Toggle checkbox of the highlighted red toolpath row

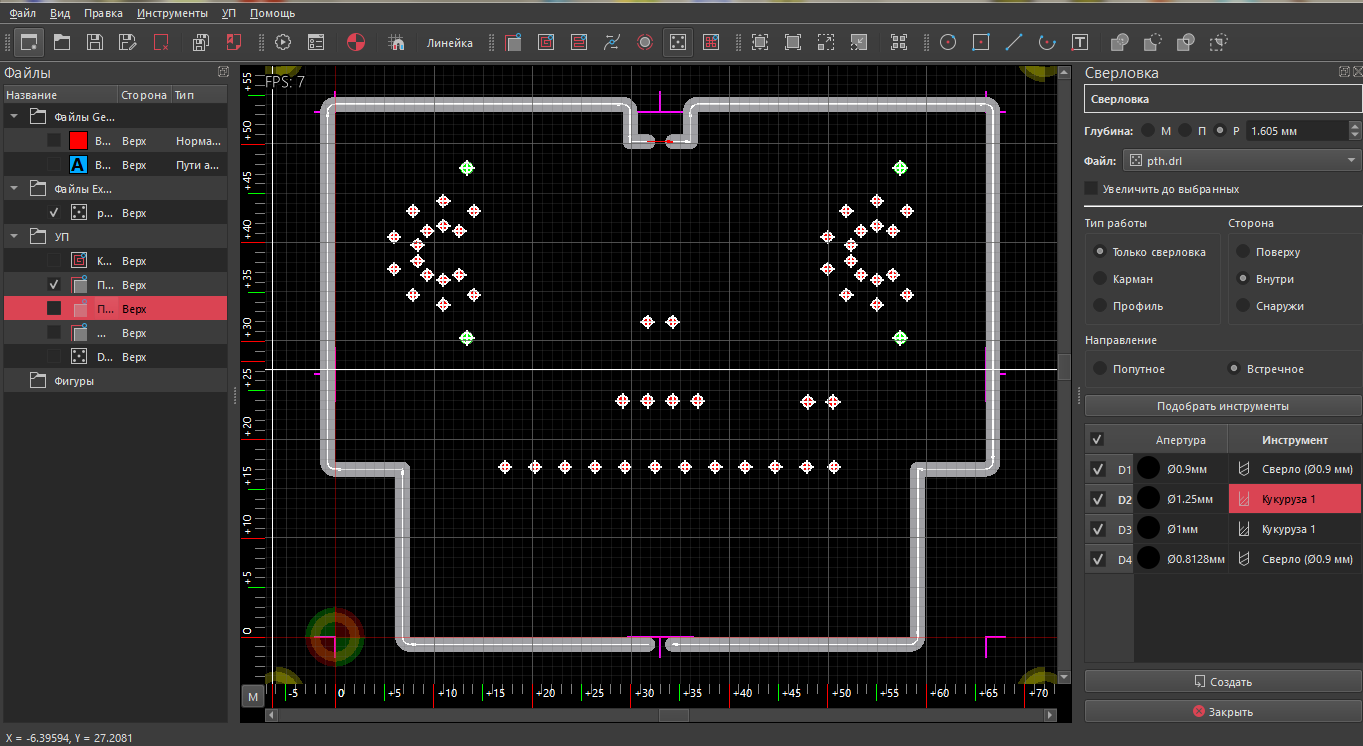54,308
